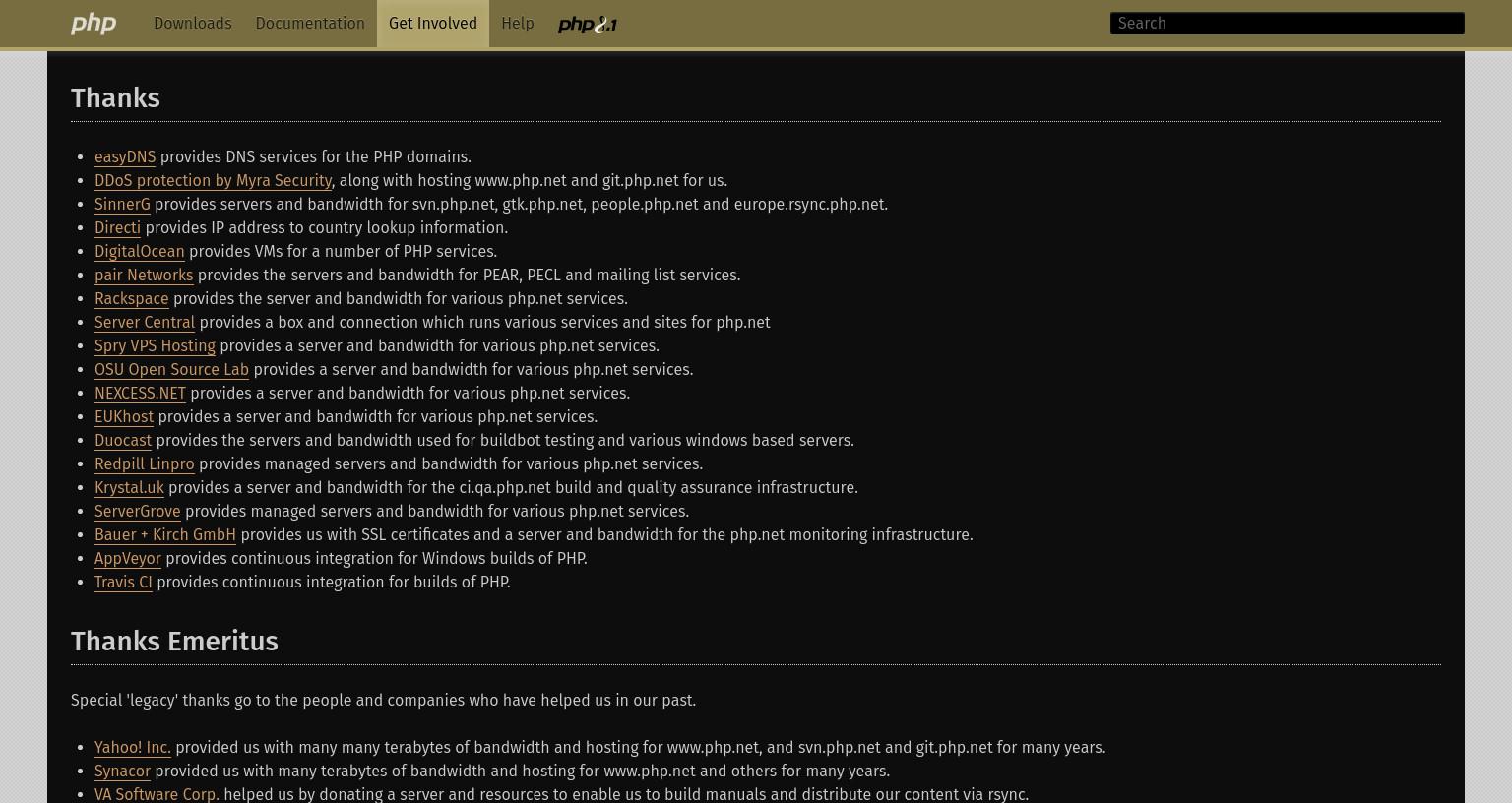Screen dimensions: 1512x803
Task: Click text 'provides continuous integration for Windows builds of PHP.'
Action: coord(376,559)
